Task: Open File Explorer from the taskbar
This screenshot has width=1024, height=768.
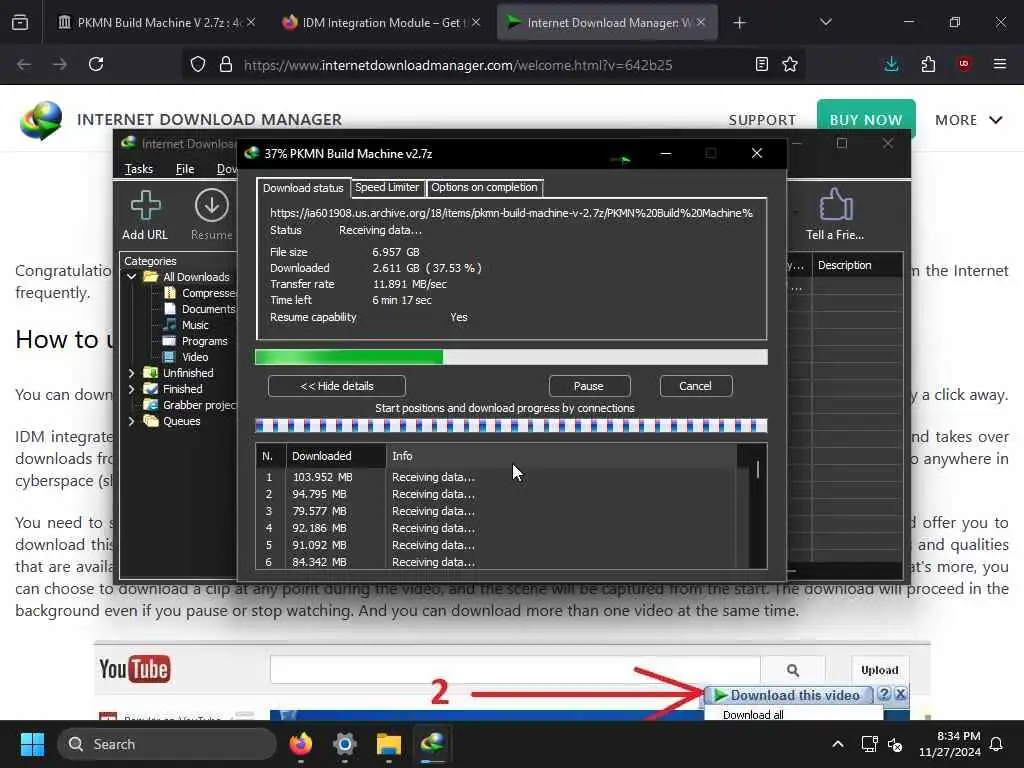Action: [389, 744]
